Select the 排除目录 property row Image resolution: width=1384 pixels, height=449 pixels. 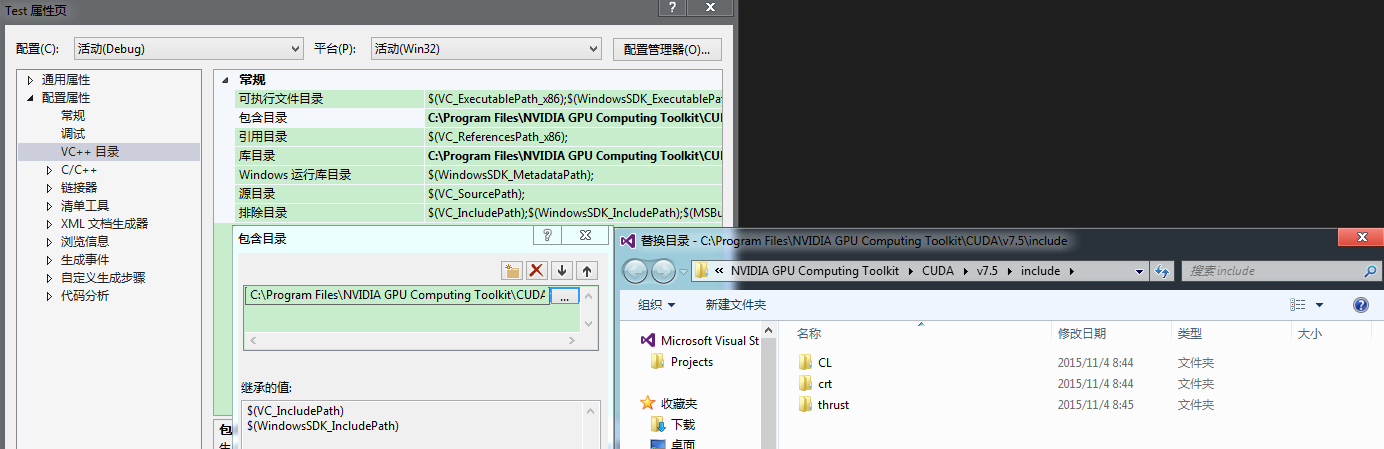(x=477, y=213)
